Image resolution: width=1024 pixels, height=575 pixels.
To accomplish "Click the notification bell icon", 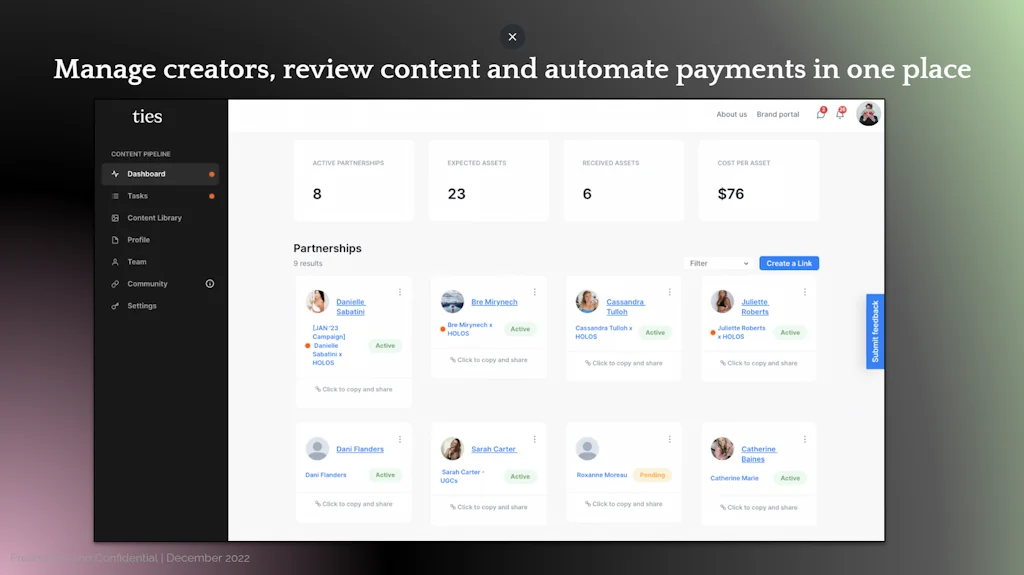I will pyautogui.click(x=840, y=114).
